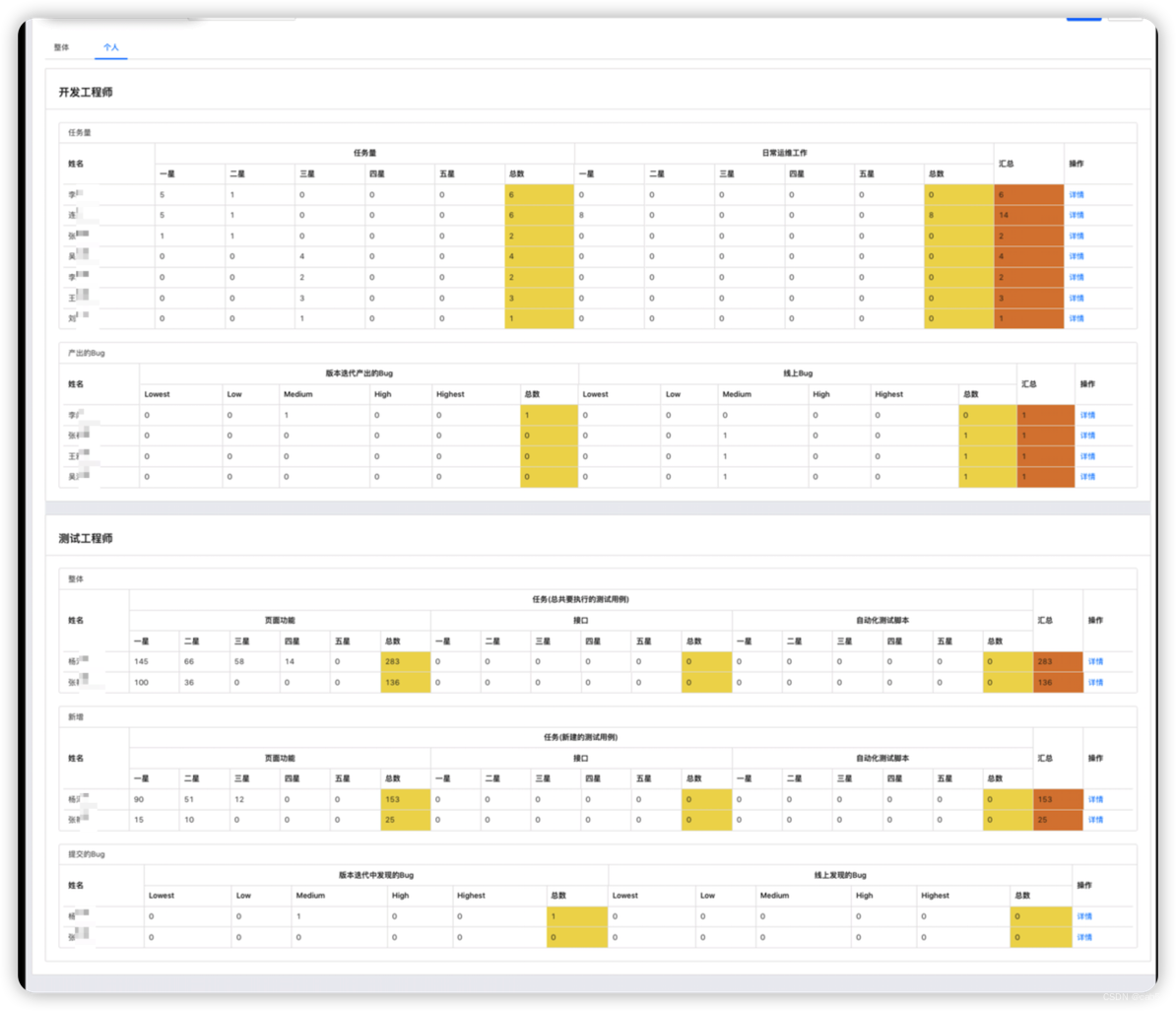Open 详情 for 任务量 row with 汇总 3
1176x1011 pixels.
(1077, 298)
